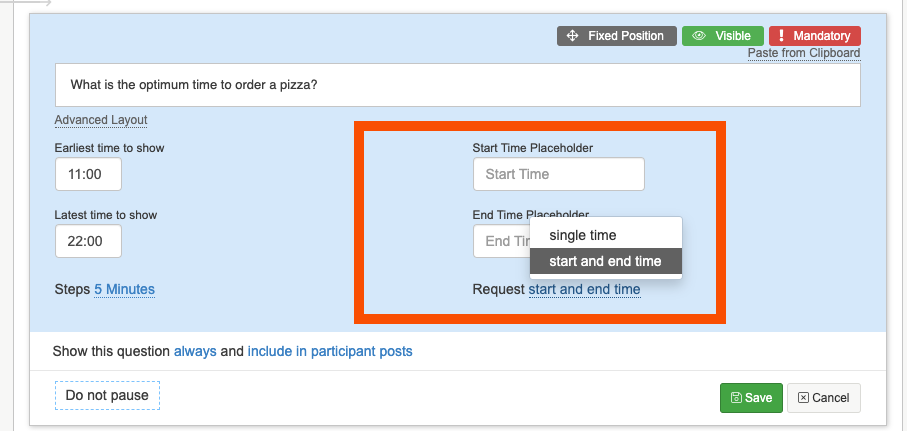
Task: Click the Cancel button with X icon
Action: point(823,397)
